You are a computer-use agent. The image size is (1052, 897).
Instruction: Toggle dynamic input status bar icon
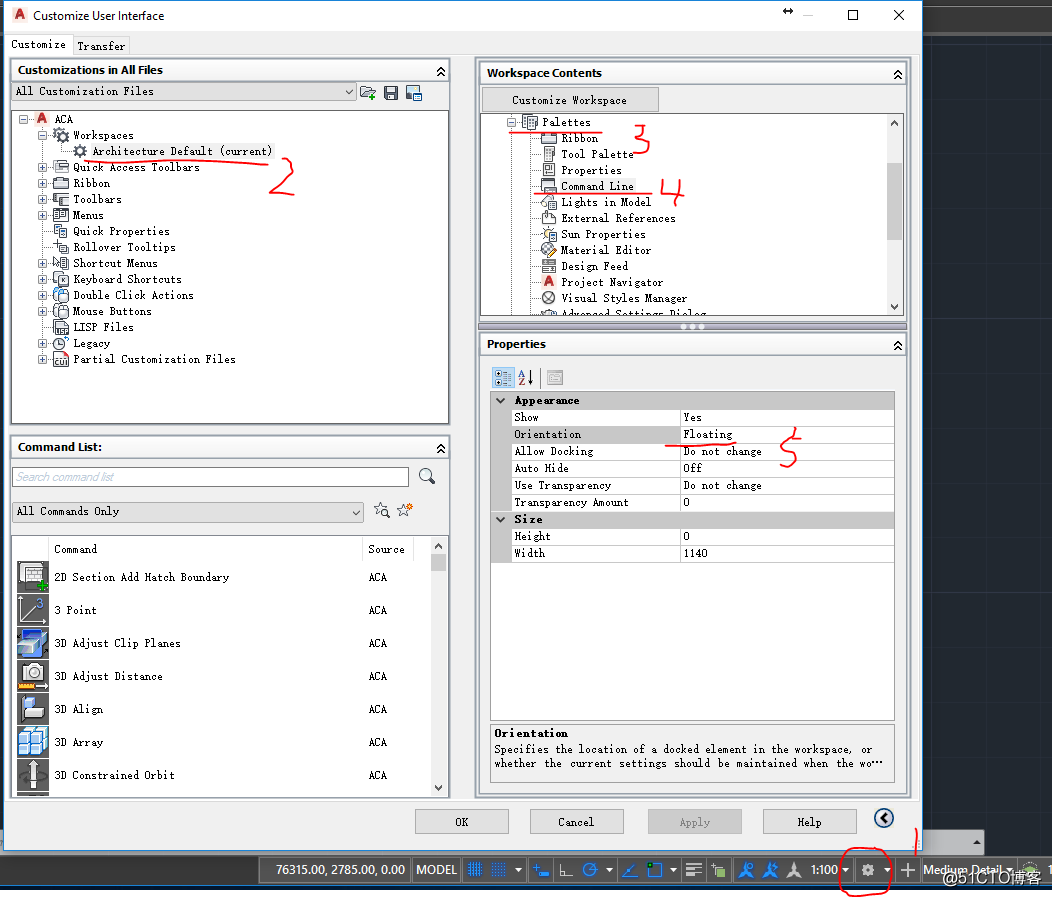point(541,870)
